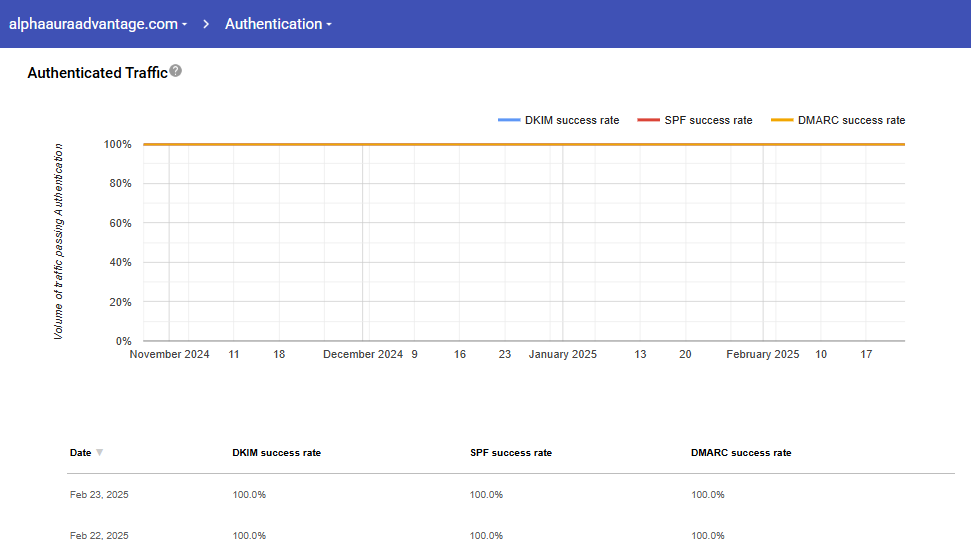Image resolution: width=971 pixels, height=550 pixels.
Task: Toggle DKIM success rate legend label
Action: (572, 120)
